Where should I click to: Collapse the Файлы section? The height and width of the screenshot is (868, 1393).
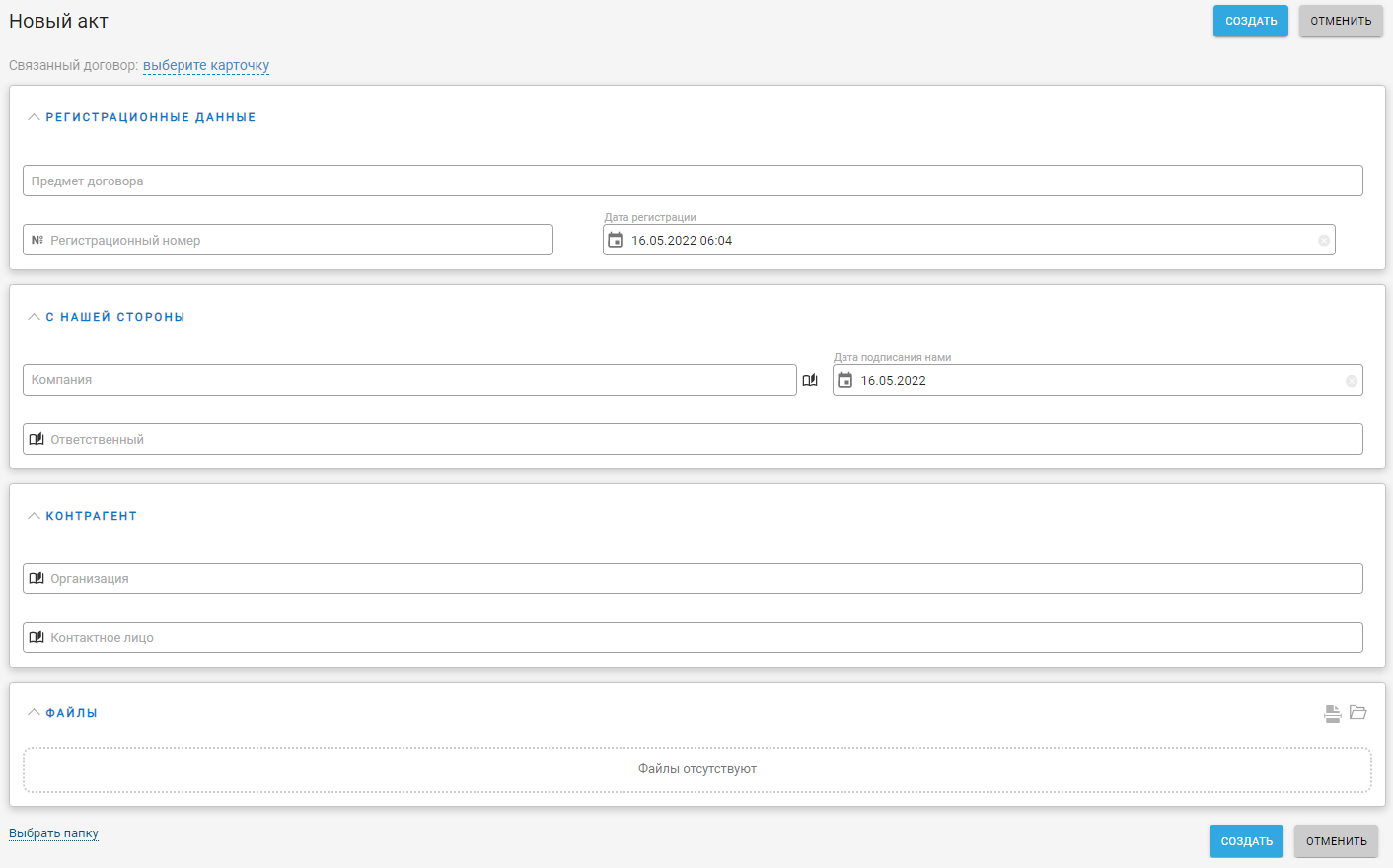[x=34, y=712]
